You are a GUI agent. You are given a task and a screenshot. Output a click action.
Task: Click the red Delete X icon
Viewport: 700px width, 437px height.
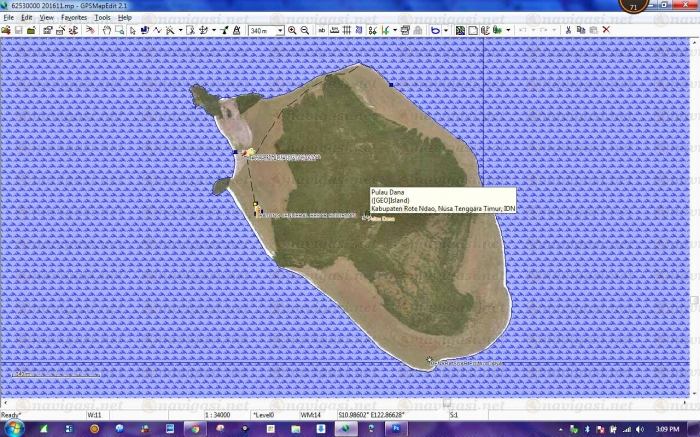(606, 30)
